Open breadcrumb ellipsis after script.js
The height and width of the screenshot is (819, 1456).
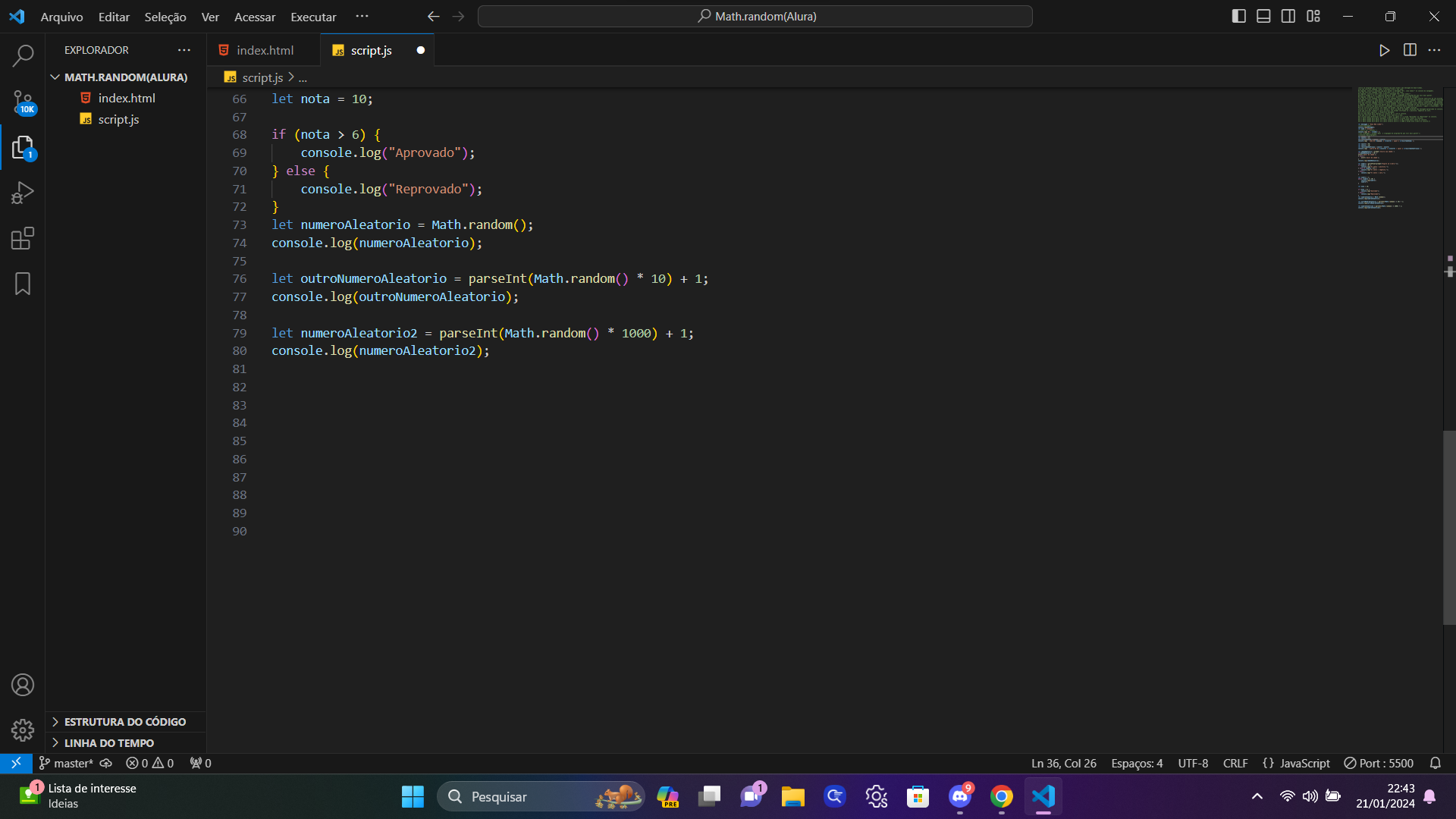click(303, 77)
